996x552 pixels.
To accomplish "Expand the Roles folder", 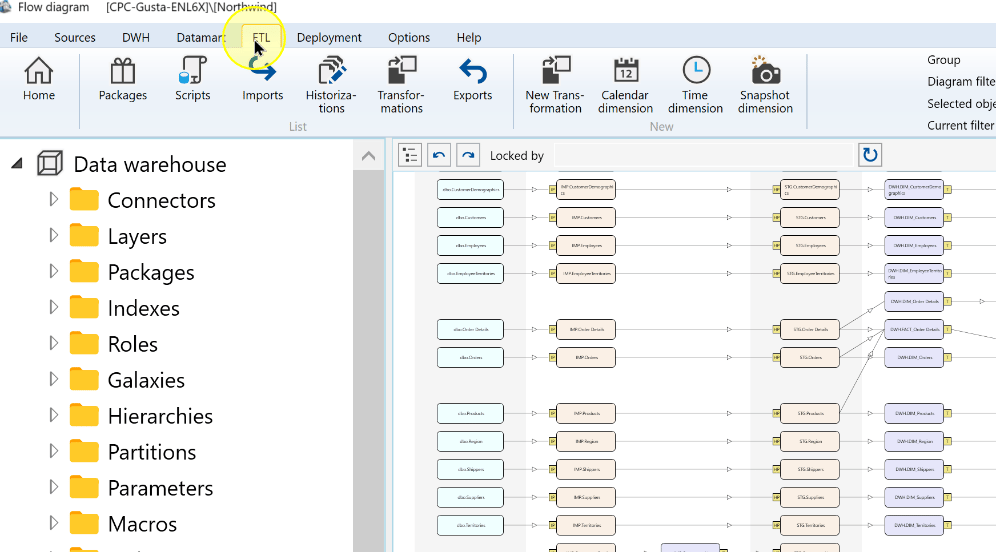I will coord(54,343).
